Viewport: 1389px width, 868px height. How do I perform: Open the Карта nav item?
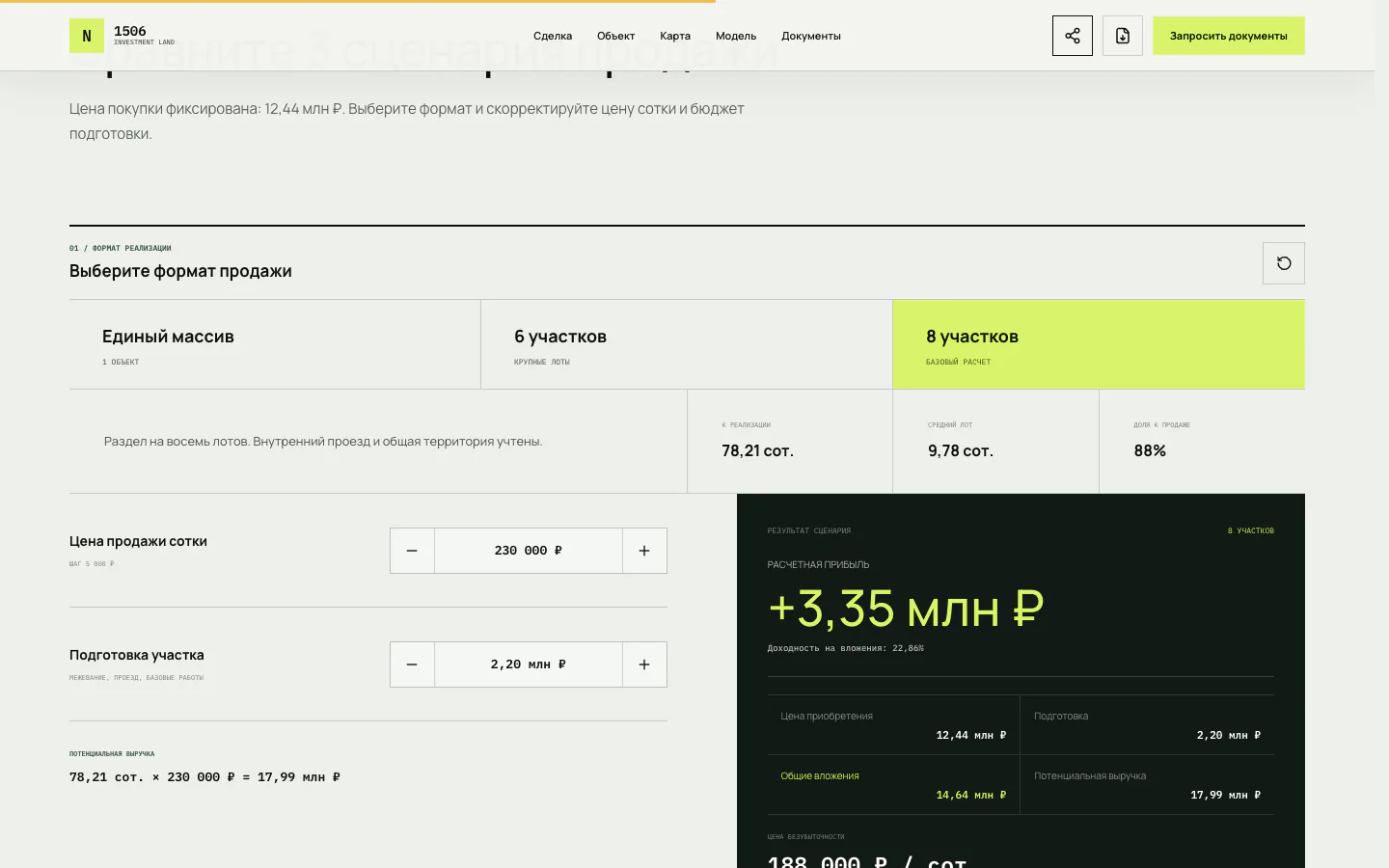tap(675, 36)
